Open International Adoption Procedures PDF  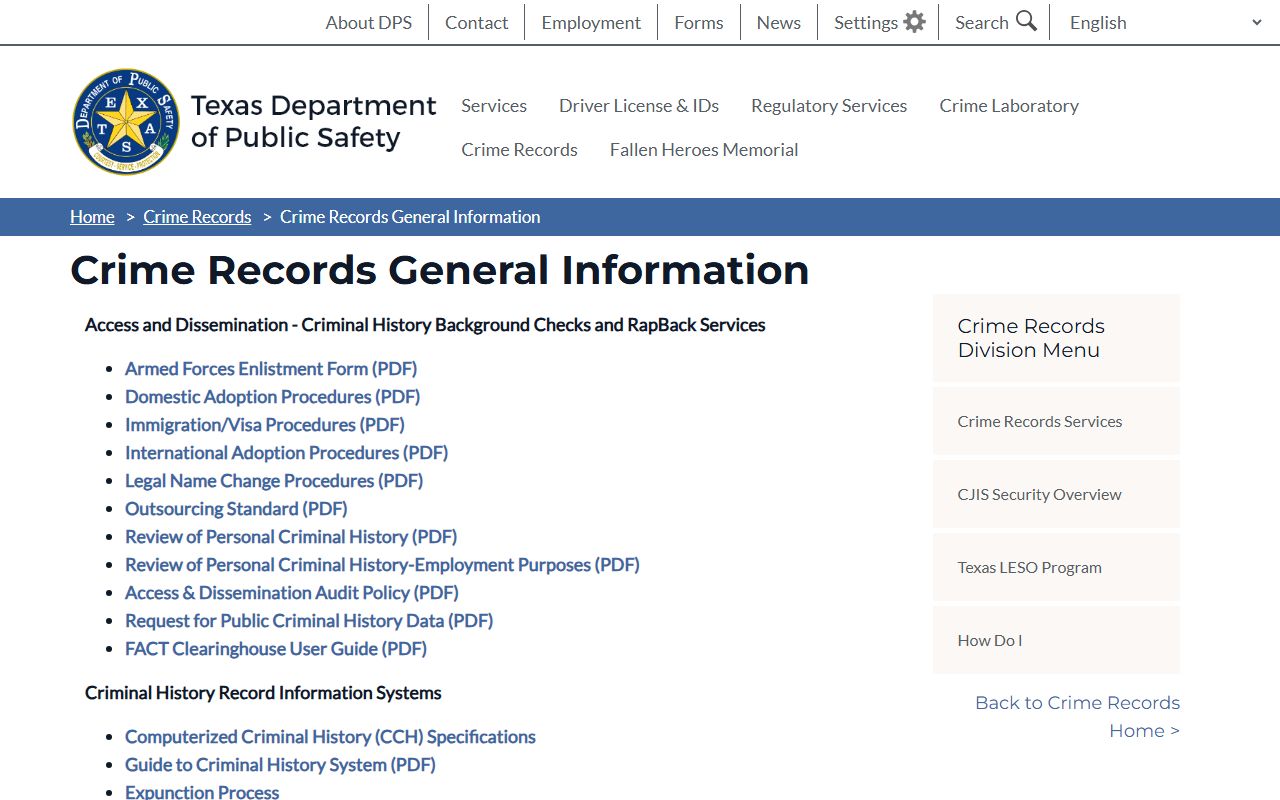[x=286, y=453]
